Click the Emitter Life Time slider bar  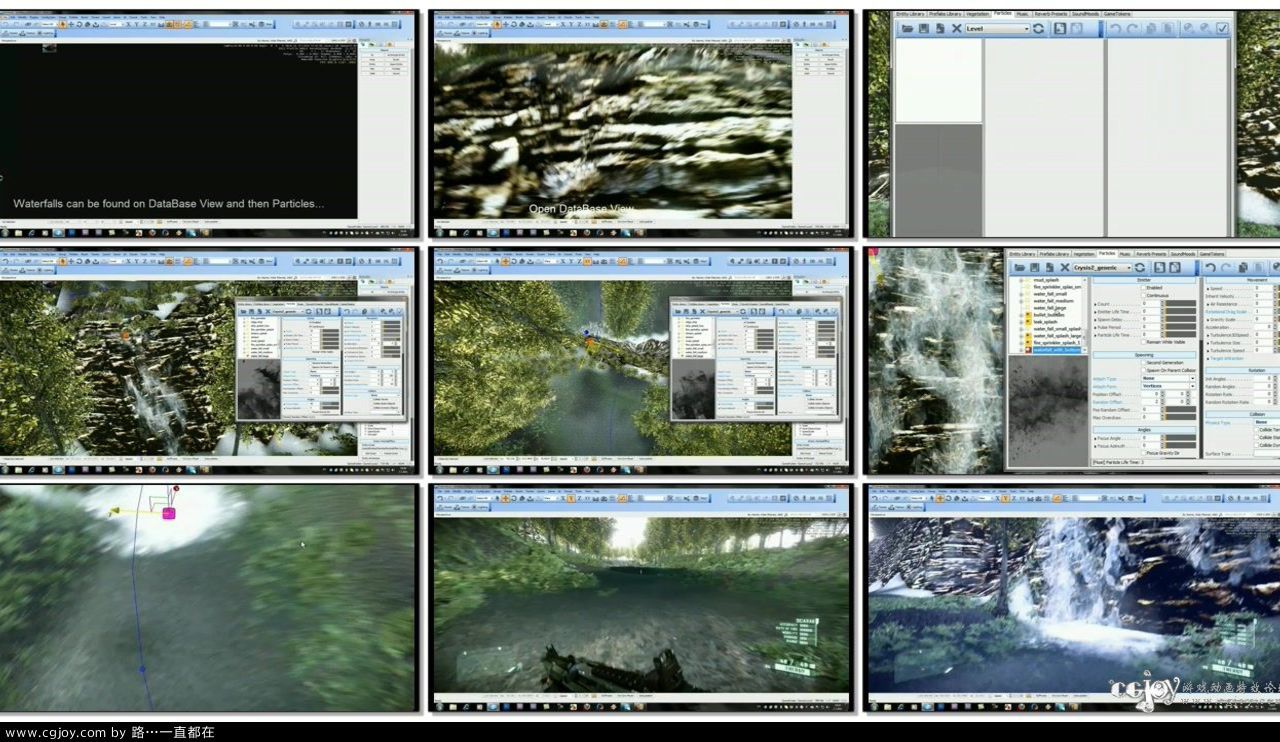point(1181,311)
